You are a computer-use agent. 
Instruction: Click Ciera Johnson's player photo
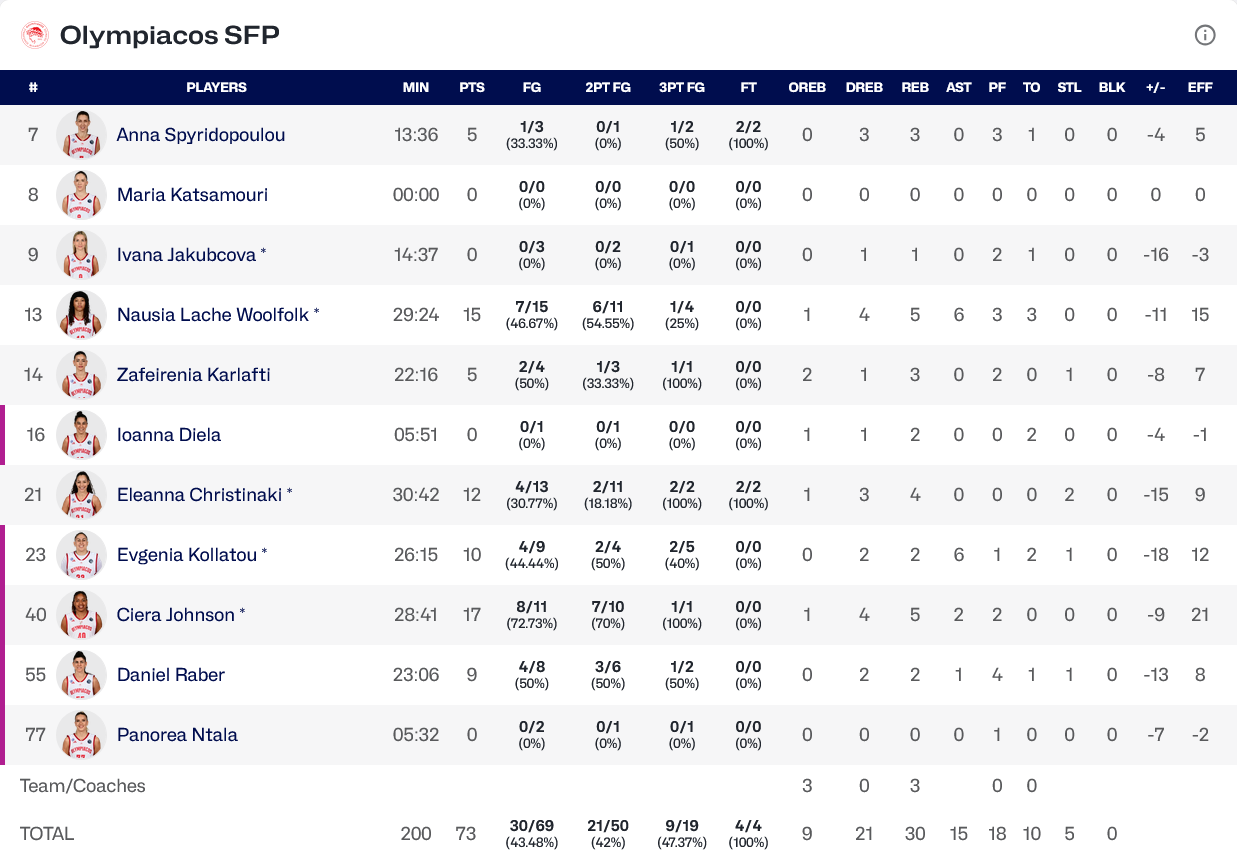81,615
